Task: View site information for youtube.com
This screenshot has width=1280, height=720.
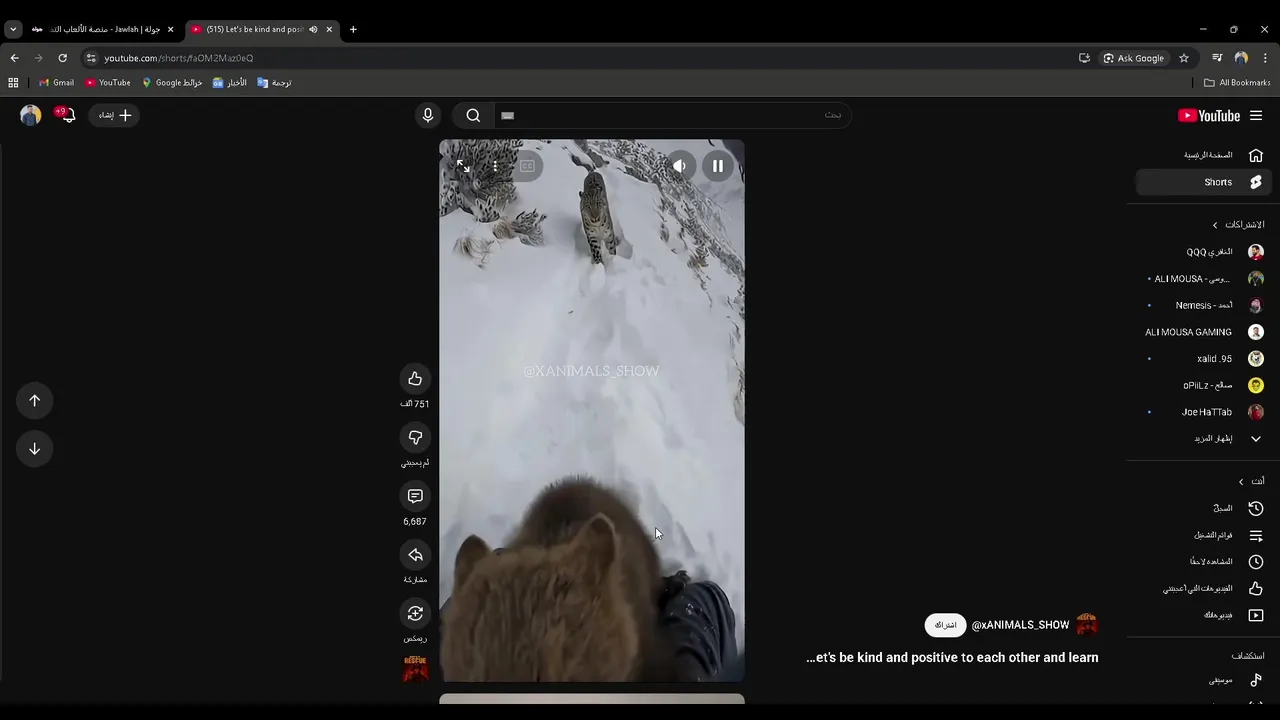Action: (91, 58)
